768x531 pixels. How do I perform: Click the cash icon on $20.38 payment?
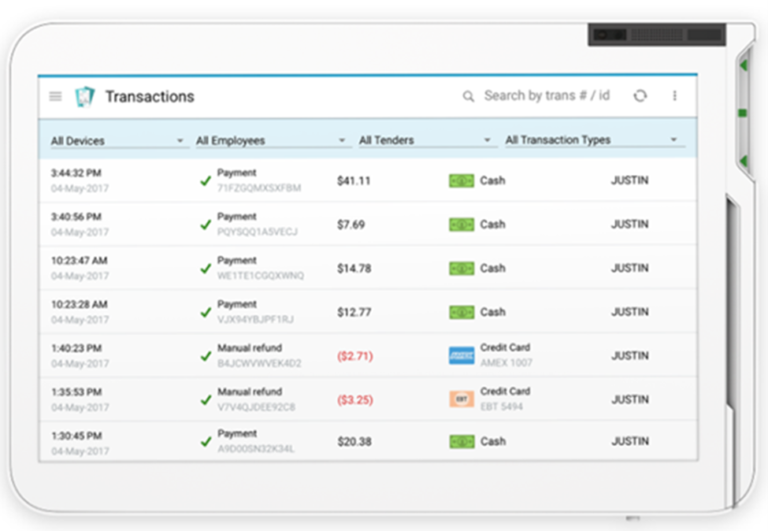point(461,441)
